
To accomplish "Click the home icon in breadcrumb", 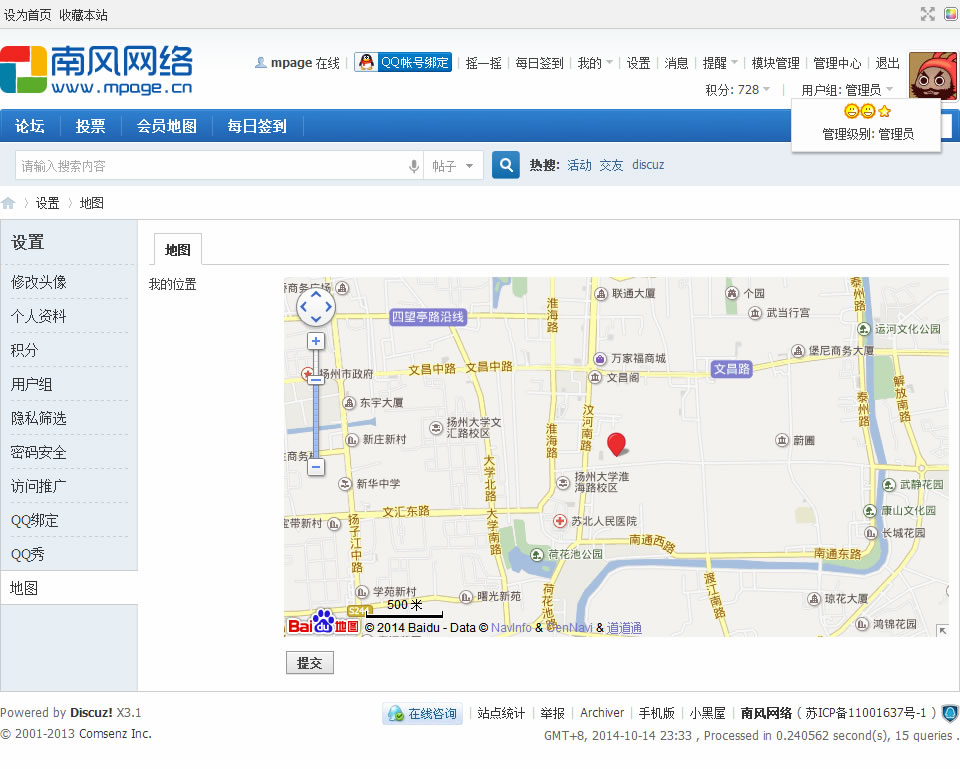I will tap(9, 203).
